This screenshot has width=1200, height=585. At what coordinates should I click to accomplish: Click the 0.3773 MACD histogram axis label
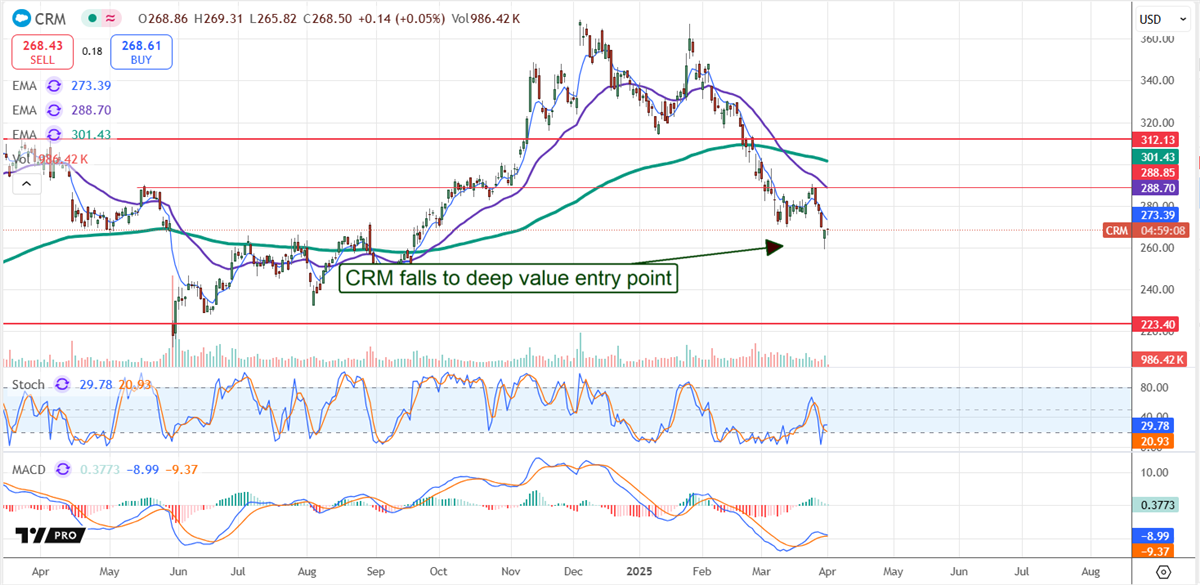coord(1156,504)
